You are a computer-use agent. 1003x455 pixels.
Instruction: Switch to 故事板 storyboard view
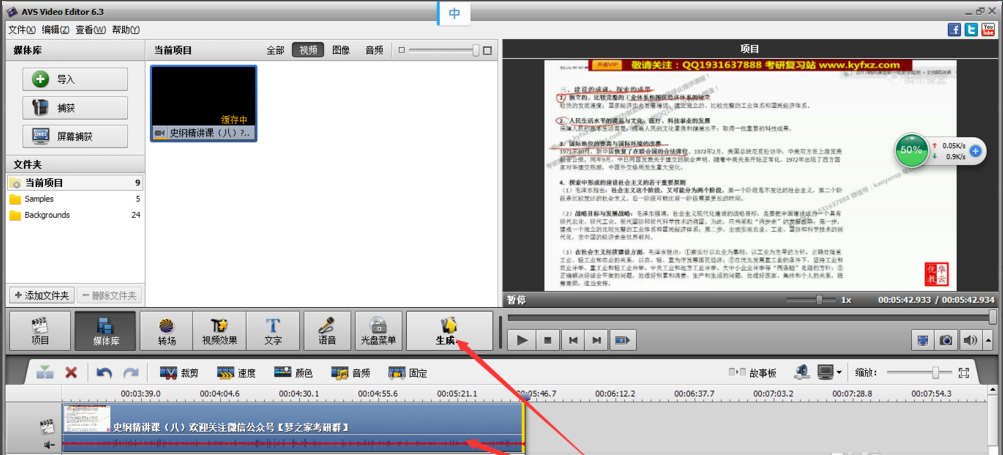(x=753, y=372)
